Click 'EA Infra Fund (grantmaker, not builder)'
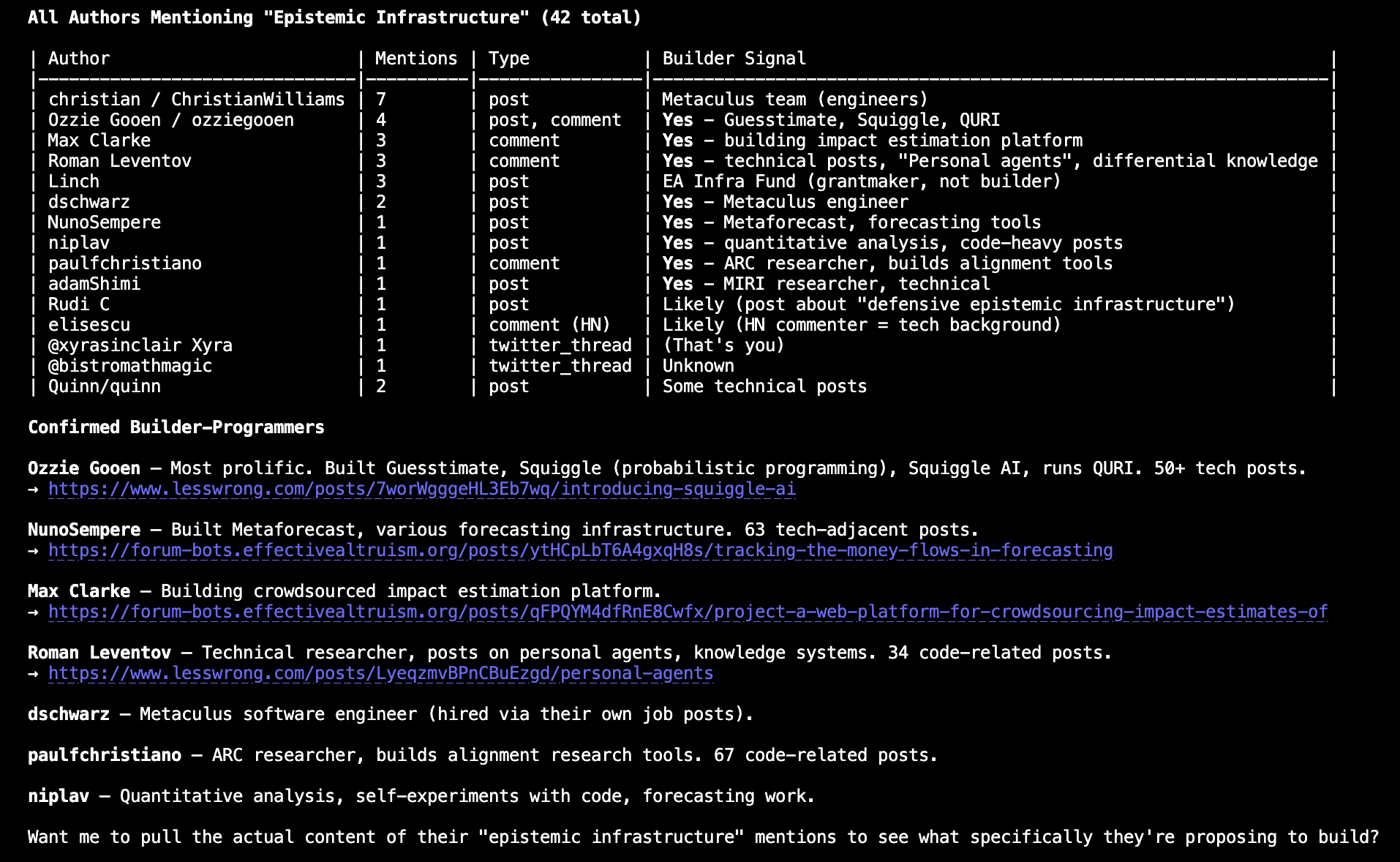1400x862 pixels. pos(862,181)
